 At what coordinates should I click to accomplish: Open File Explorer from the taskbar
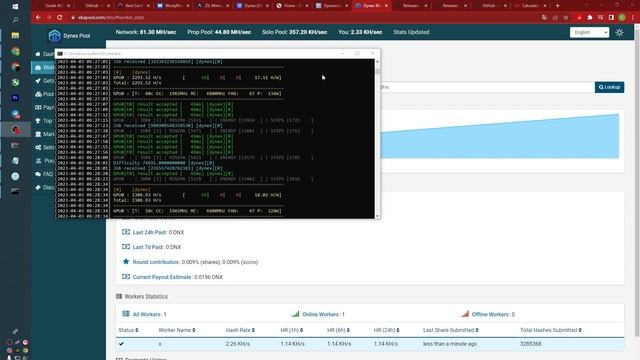tap(15, 36)
